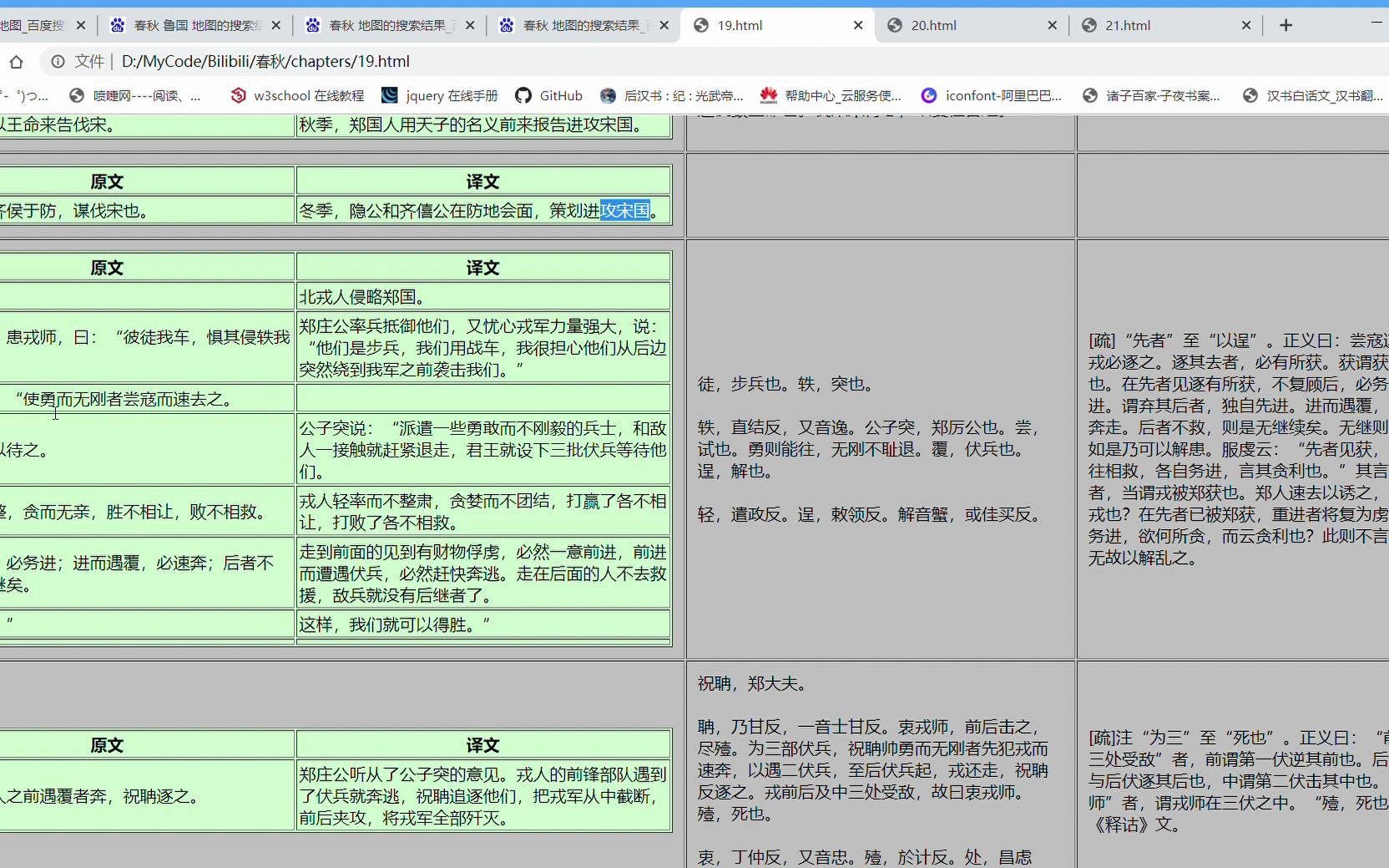Click the w3school bookmark icon
1389x868 pixels.
pos(239,96)
